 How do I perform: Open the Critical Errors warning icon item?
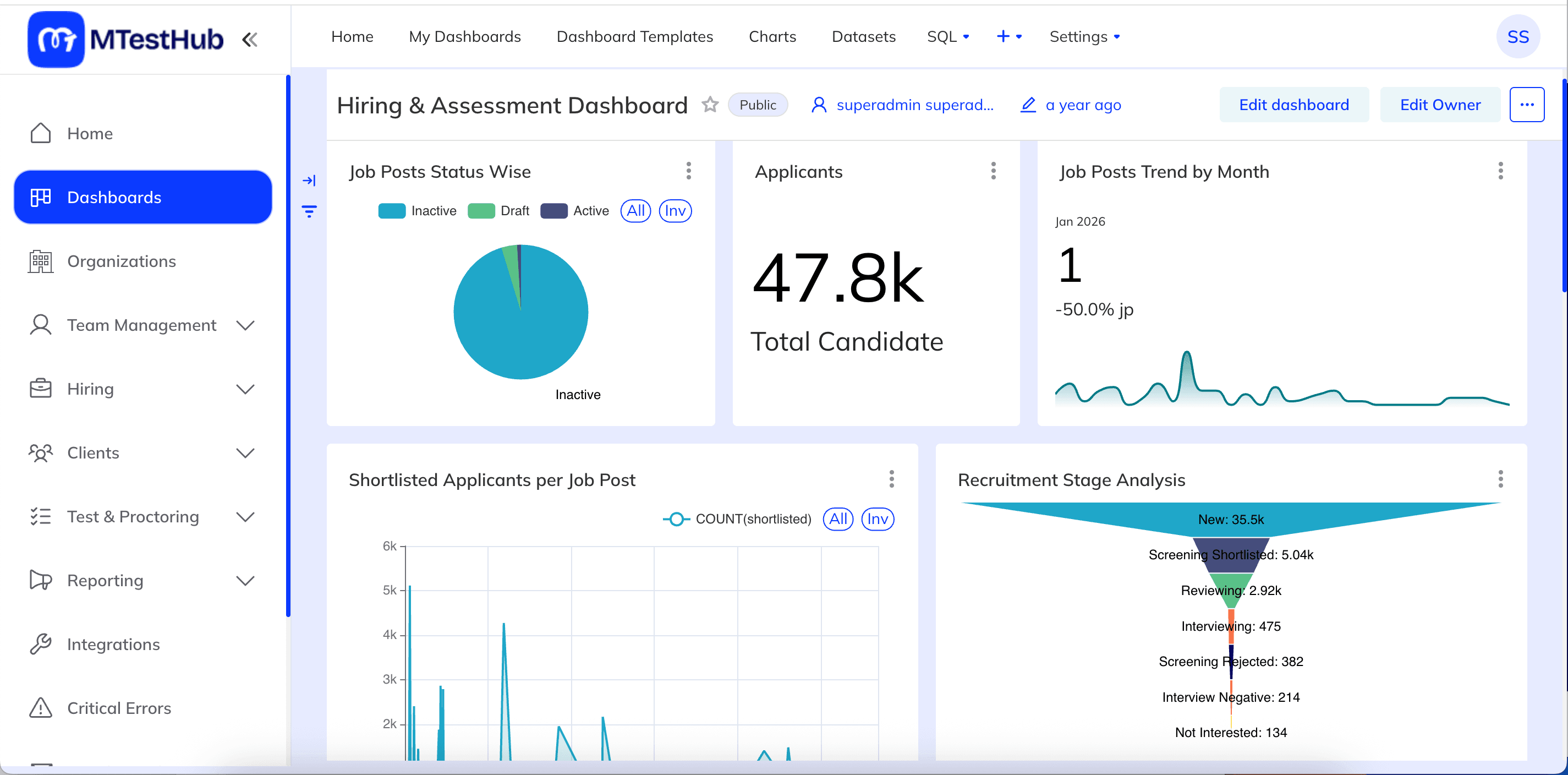tap(41, 707)
